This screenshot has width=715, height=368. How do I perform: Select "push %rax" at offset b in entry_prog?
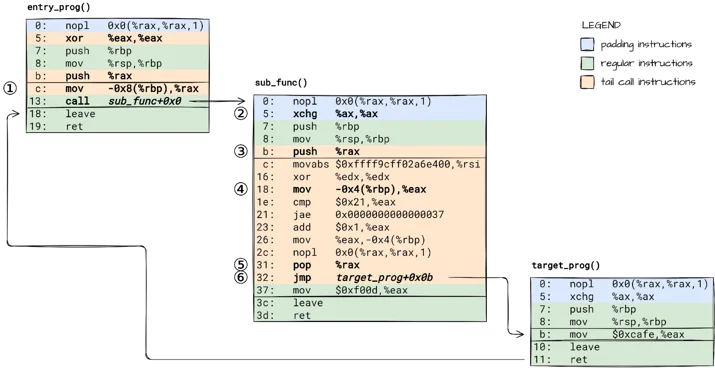click(x=118, y=76)
